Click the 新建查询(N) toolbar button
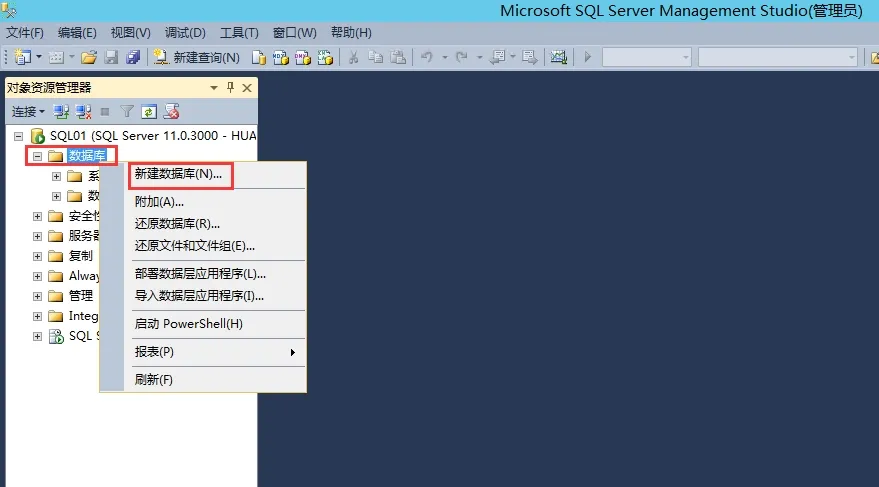The height and width of the screenshot is (487, 879). (196, 57)
